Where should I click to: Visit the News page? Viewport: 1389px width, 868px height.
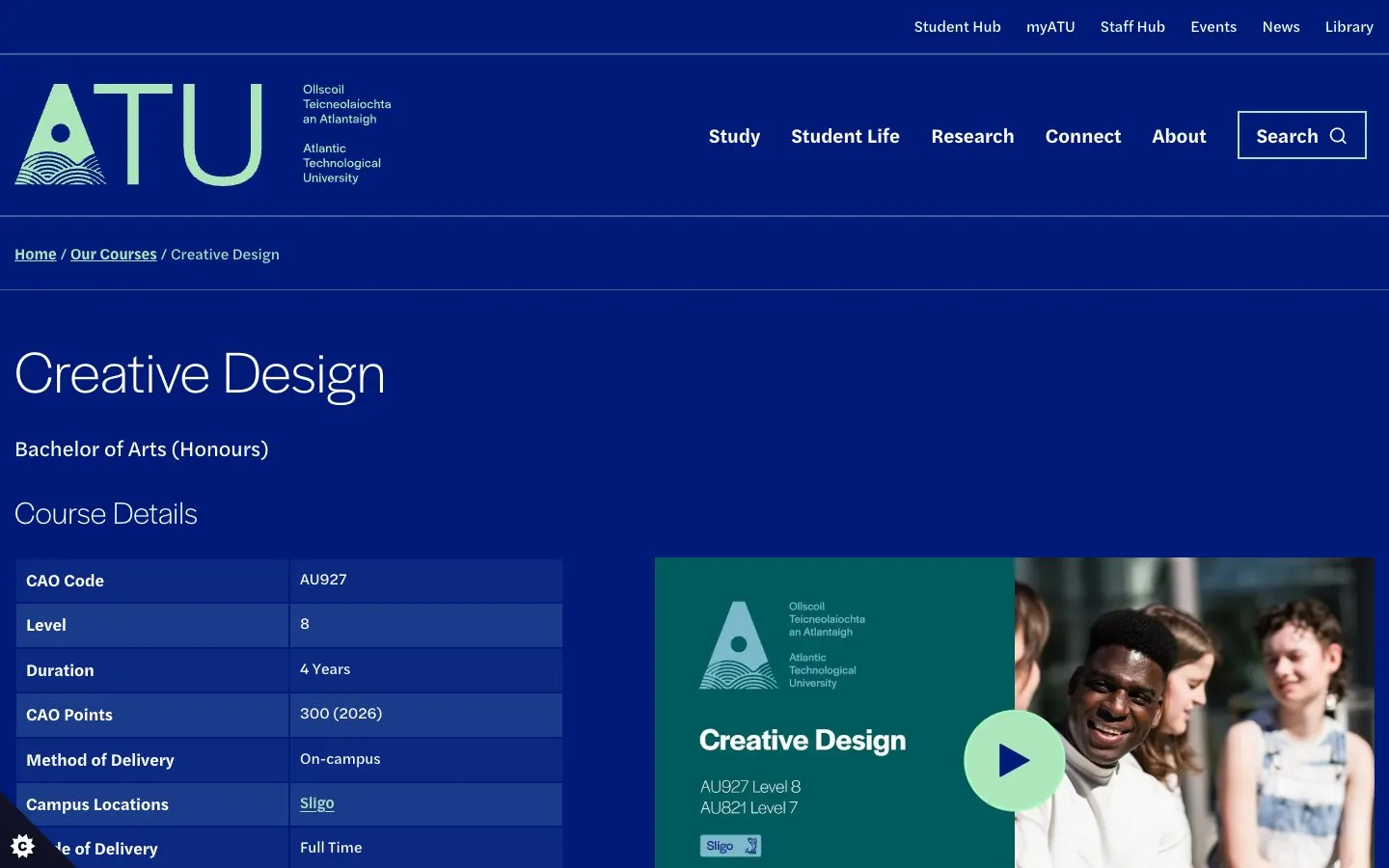tap(1281, 27)
